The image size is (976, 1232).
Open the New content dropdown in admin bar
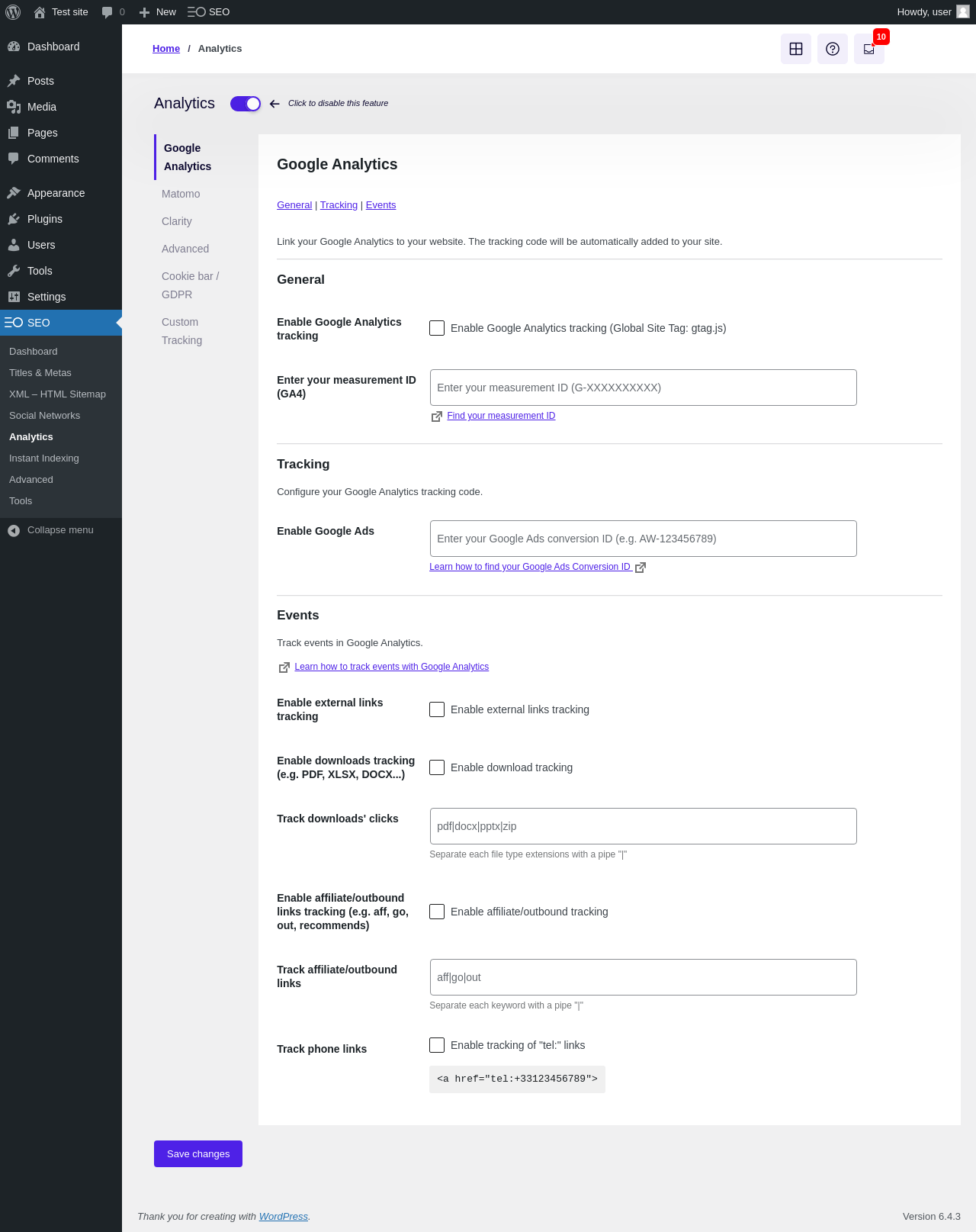157,12
